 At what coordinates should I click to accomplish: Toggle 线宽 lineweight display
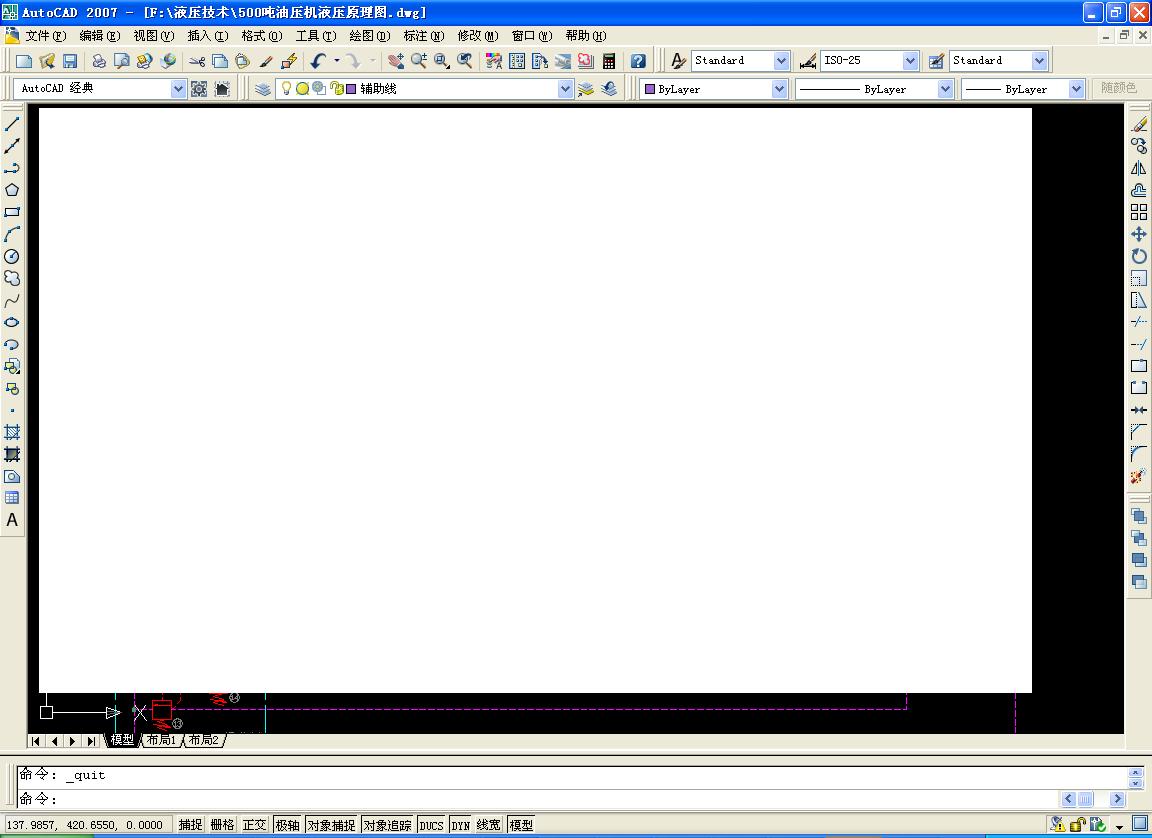[x=489, y=825]
